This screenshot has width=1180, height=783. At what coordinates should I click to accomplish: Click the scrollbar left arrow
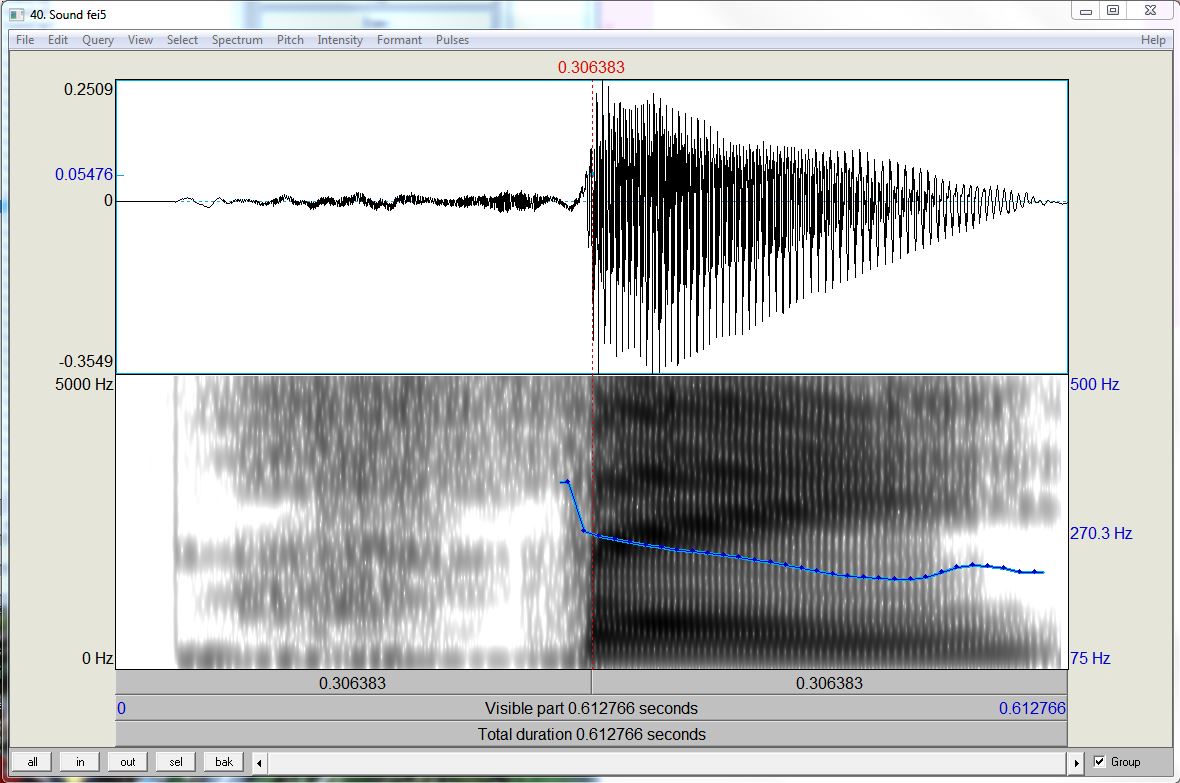(259, 763)
